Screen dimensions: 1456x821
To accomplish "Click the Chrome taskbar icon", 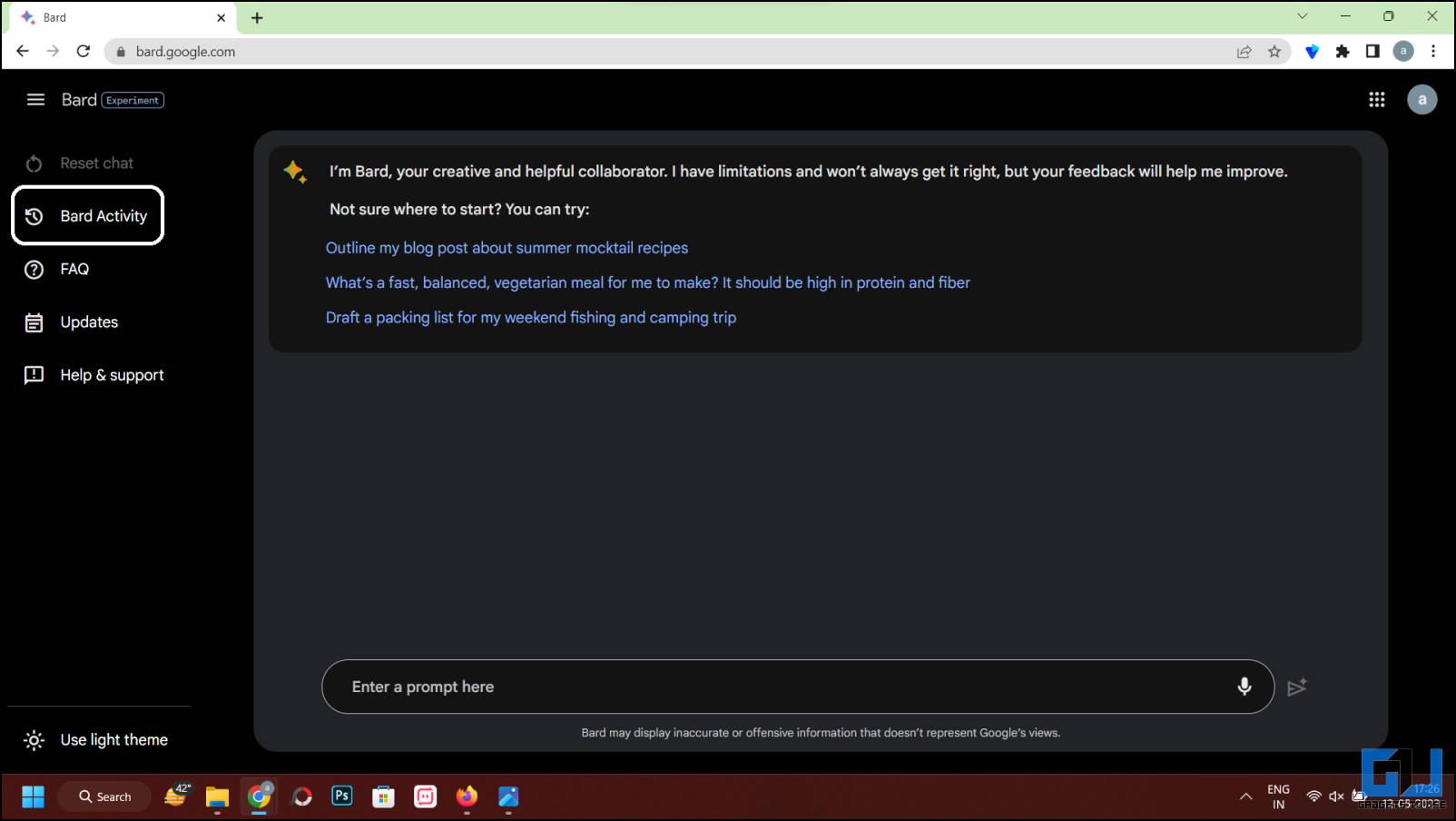I will pos(260,796).
